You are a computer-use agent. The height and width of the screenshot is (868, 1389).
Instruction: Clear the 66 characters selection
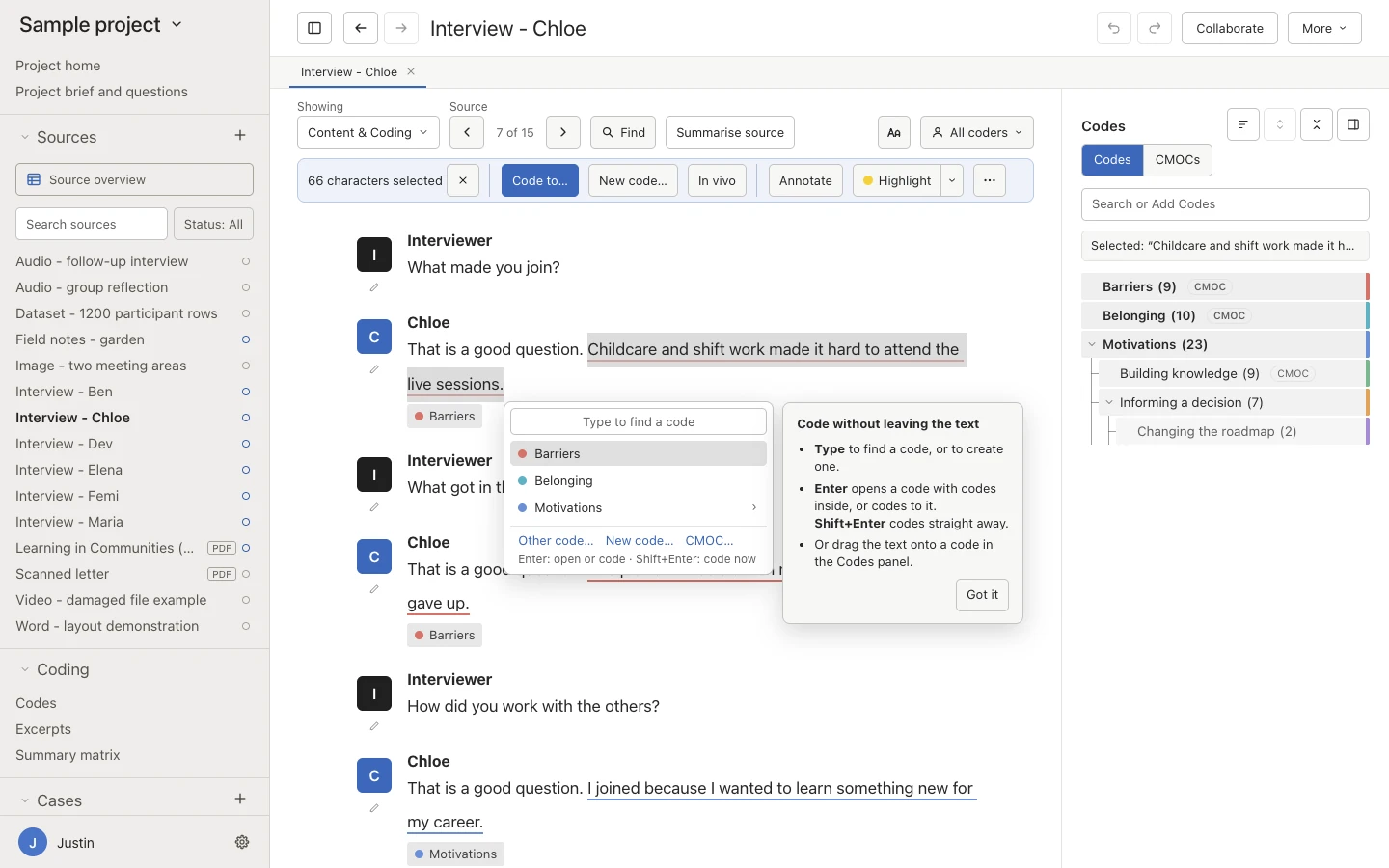pyautogui.click(x=463, y=180)
